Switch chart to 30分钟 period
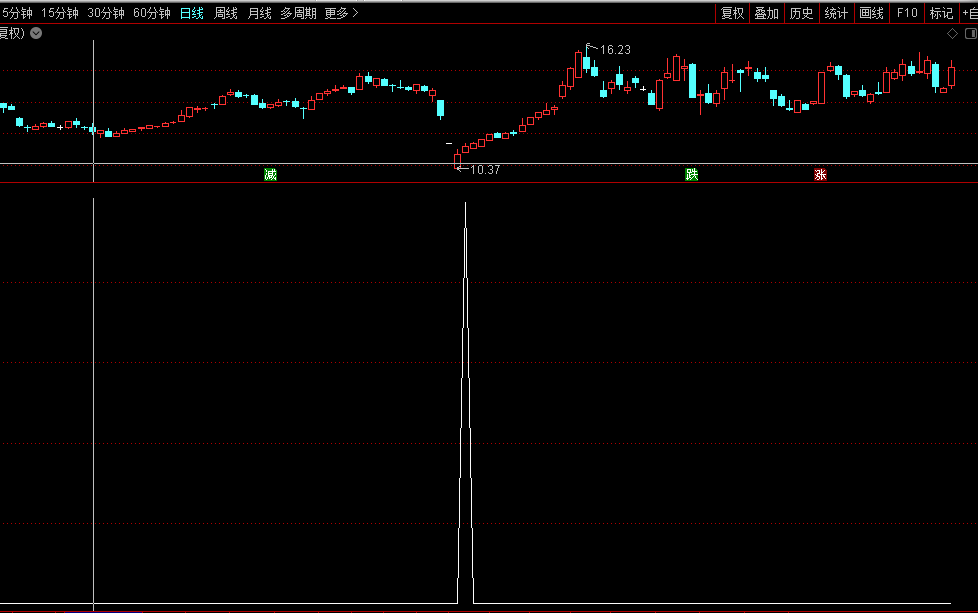The height and width of the screenshot is (613, 978). [105, 13]
